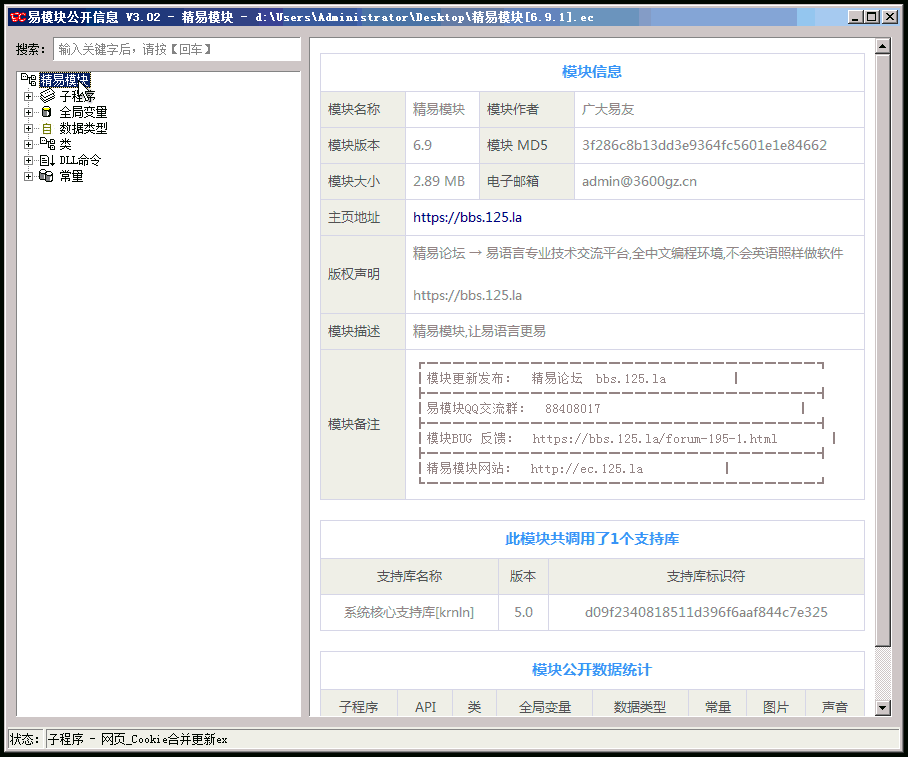Viewport: 908px width, 757px height.
Task: Click the scrollbar down arrow
Action: [882, 707]
